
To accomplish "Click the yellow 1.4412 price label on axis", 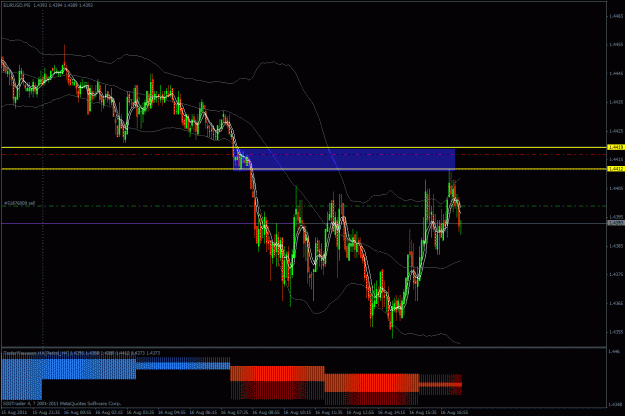I will point(615,169).
